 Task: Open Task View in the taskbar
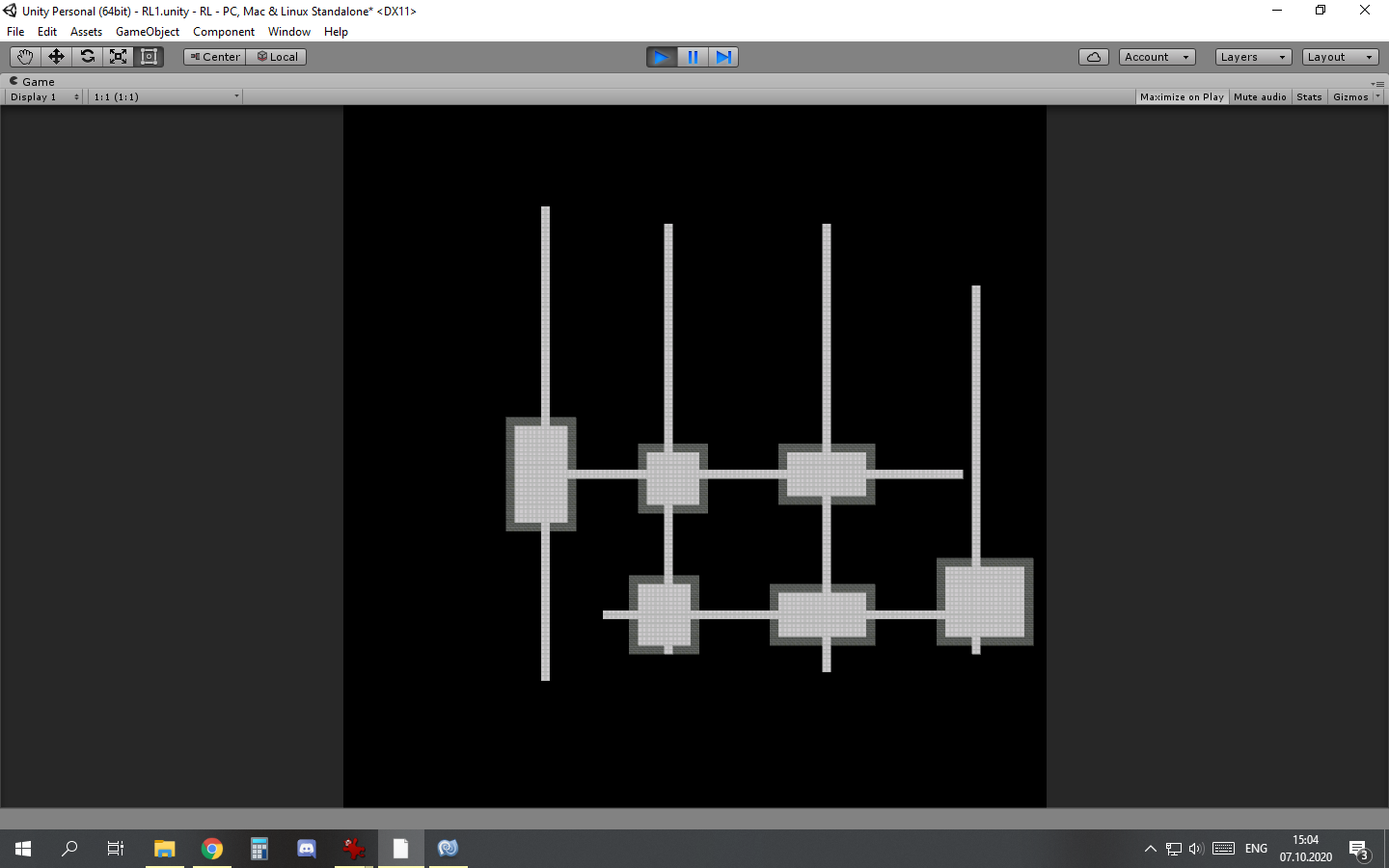[x=116, y=849]
